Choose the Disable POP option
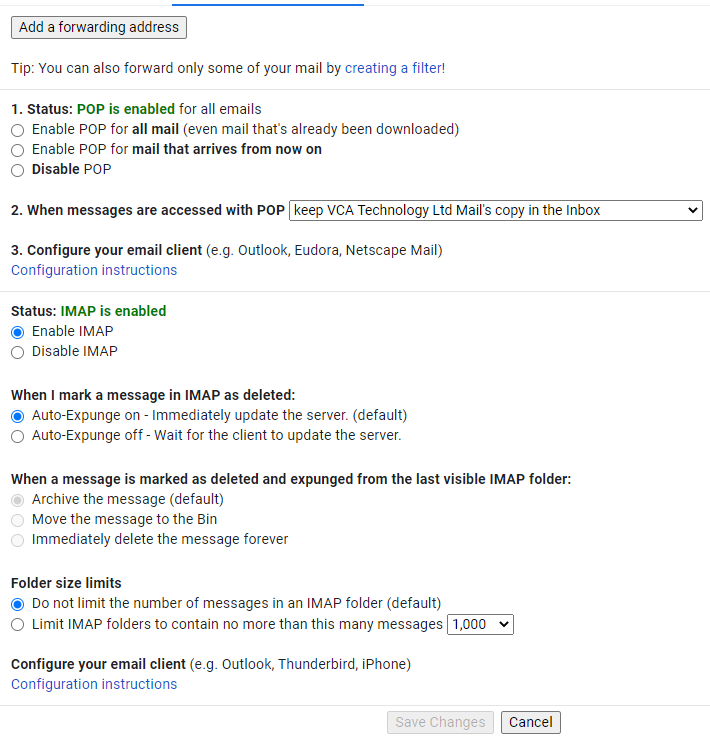 point(18,170)
